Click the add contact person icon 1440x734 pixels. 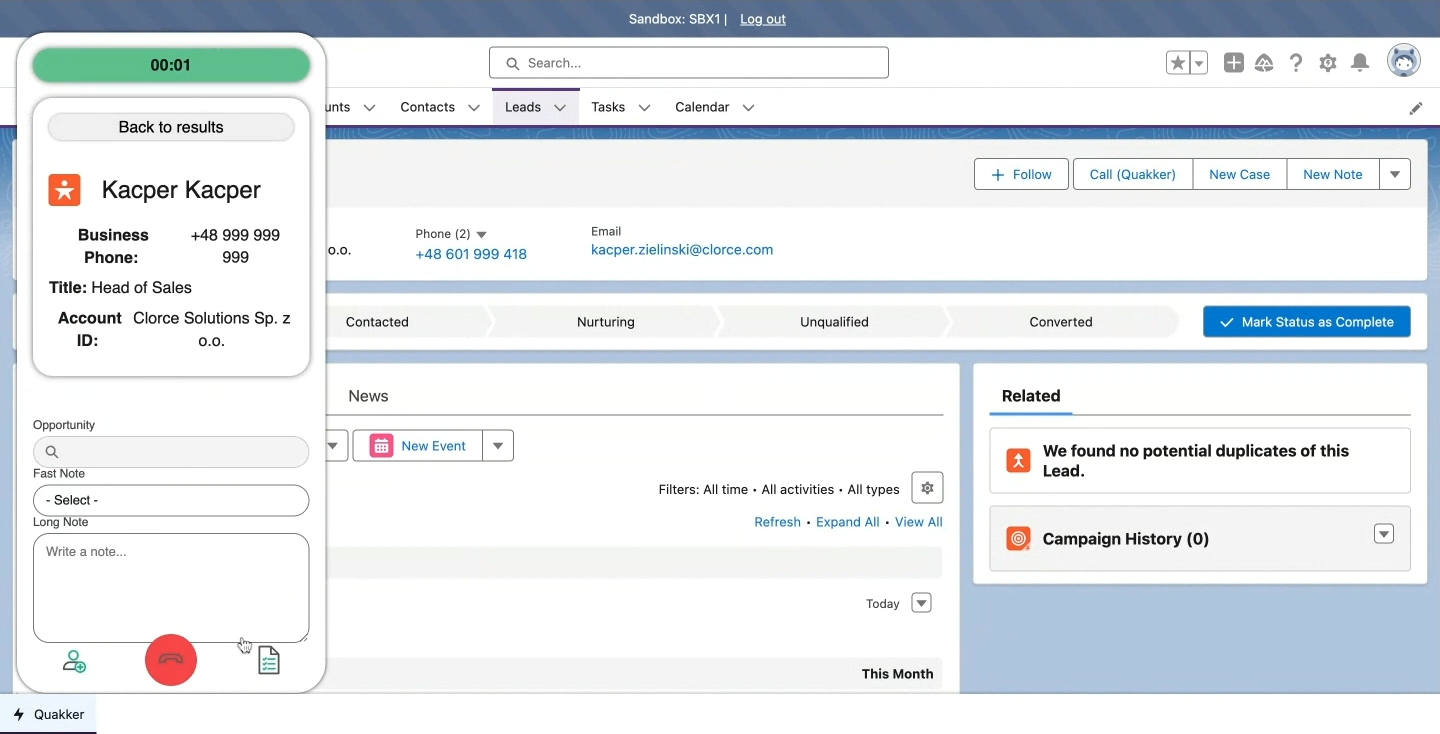[x=74, y=661]
